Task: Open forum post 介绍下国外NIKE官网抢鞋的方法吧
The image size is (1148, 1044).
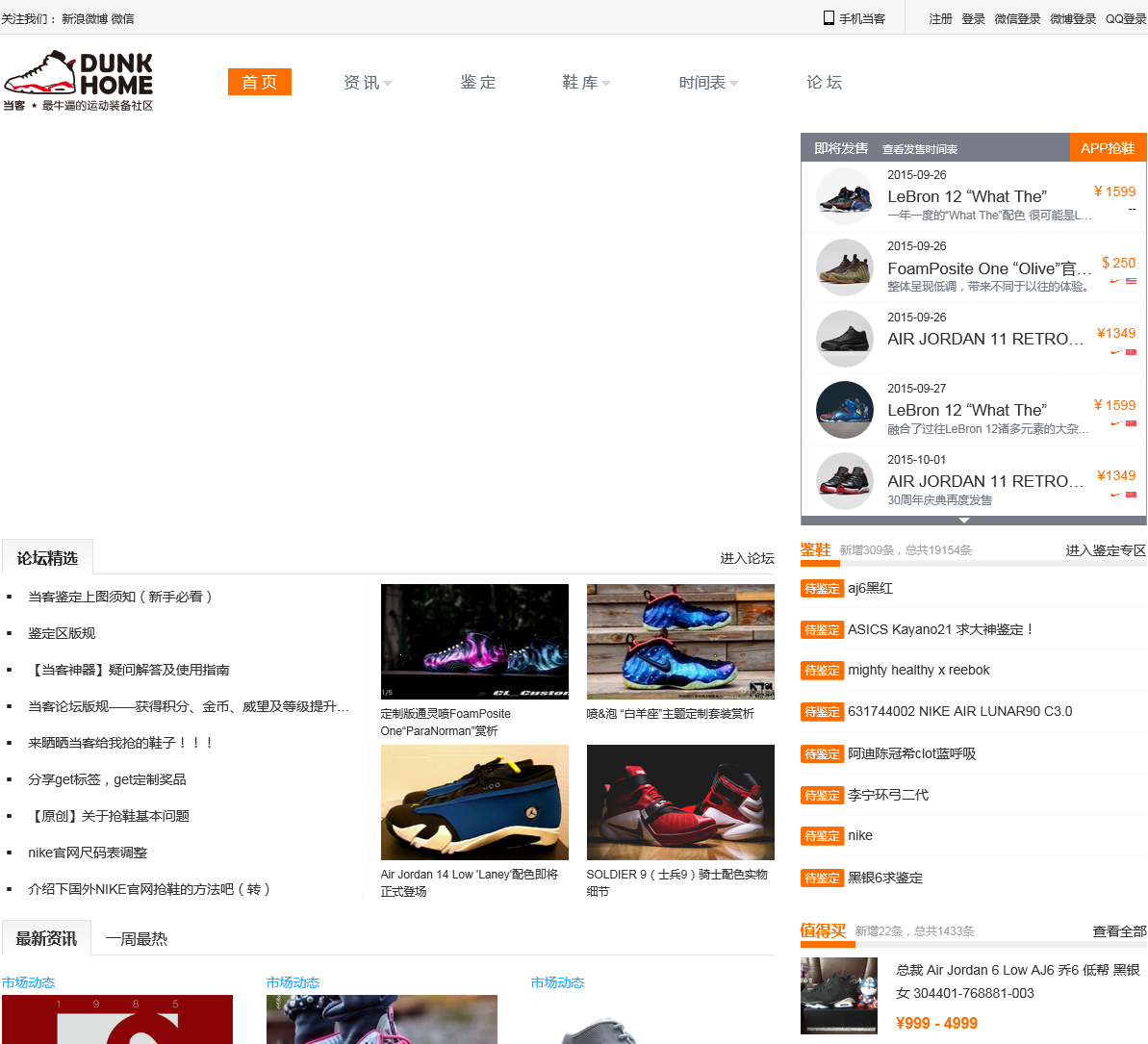Action: (149, 889)
